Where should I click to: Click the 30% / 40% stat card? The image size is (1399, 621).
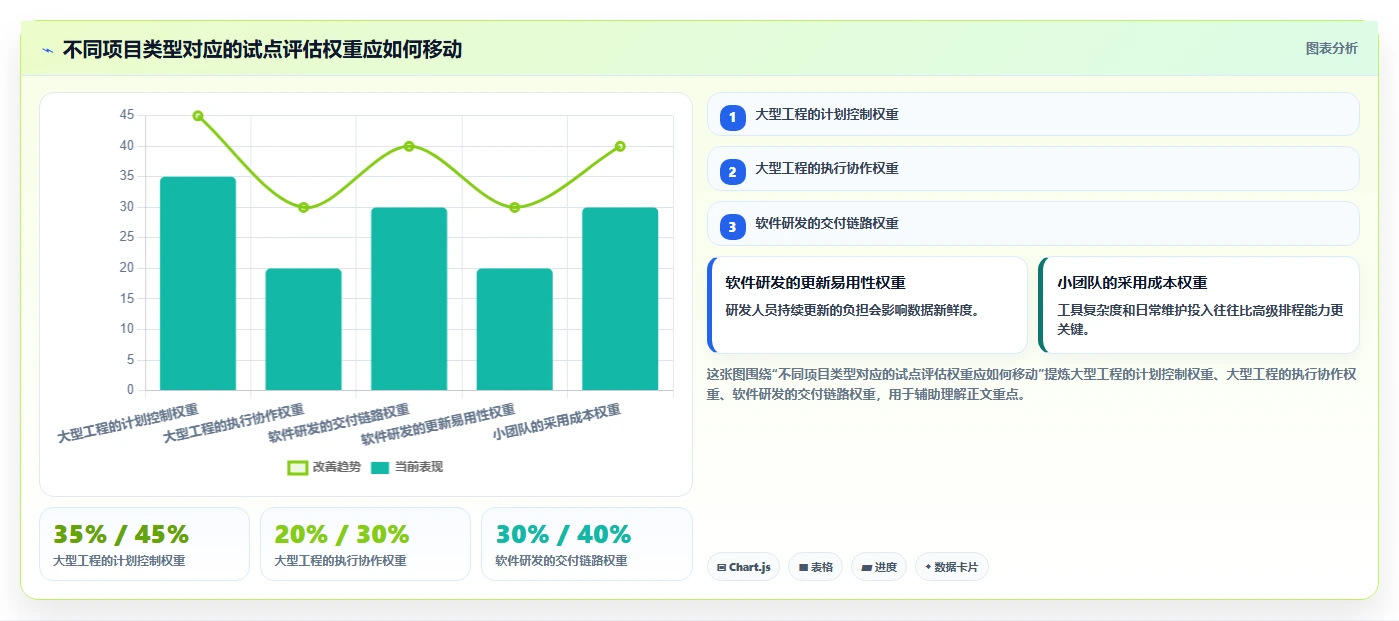[x=587, y=544]
